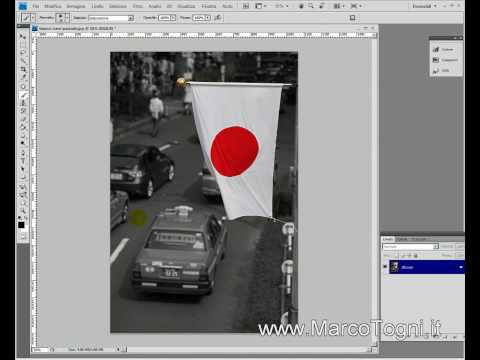Select the Clone Stamp tool

point(23,103)
